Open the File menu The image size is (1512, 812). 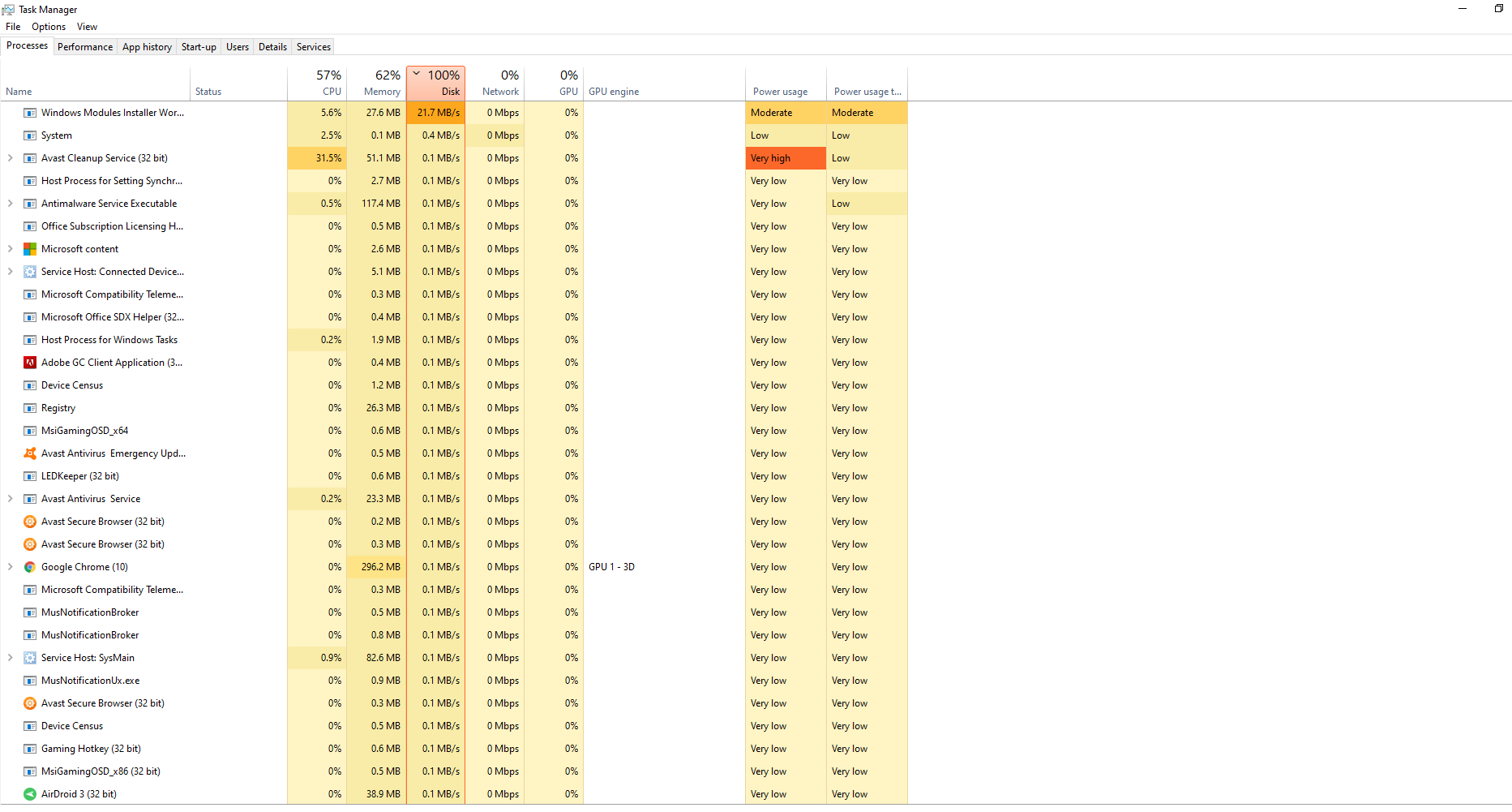pos(13,27)
